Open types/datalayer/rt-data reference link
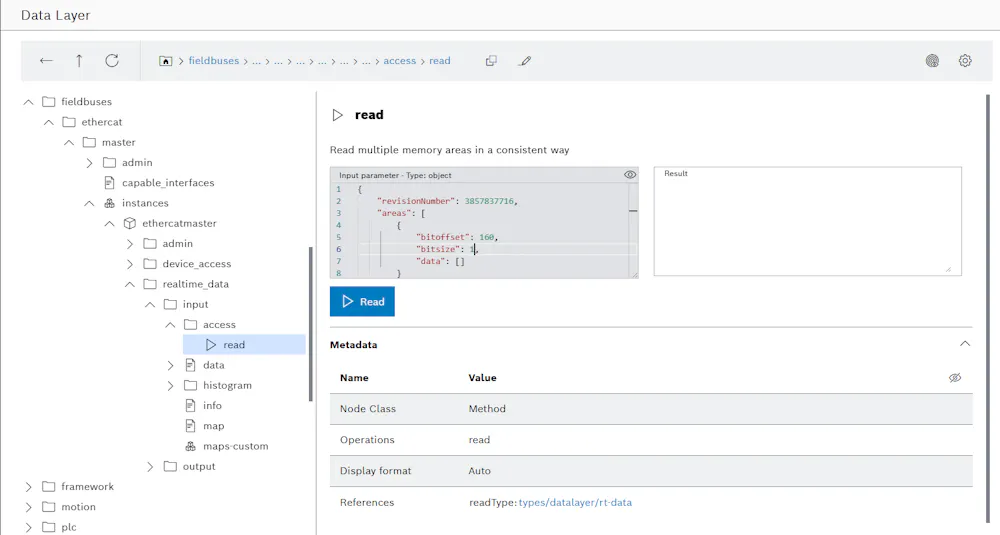The image size is (1000, 535). coord(575,502)
